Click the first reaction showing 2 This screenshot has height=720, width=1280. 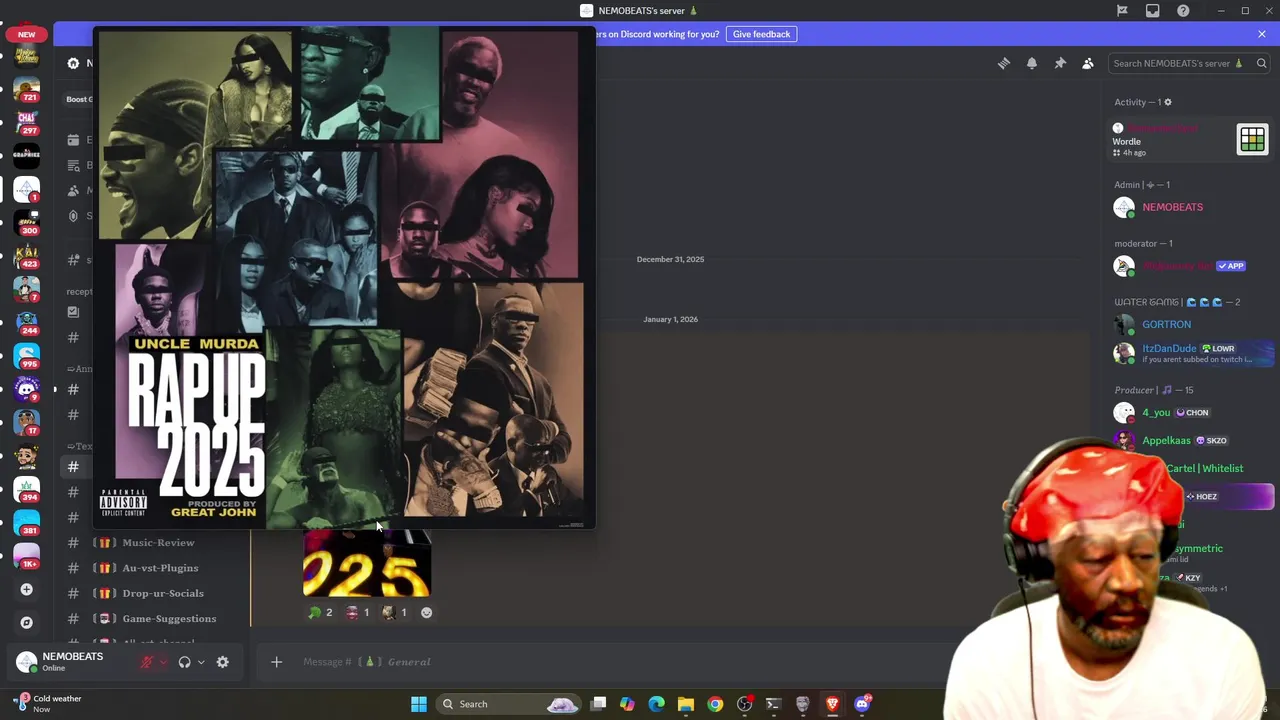pyautogui.click(x=320, y=612)
